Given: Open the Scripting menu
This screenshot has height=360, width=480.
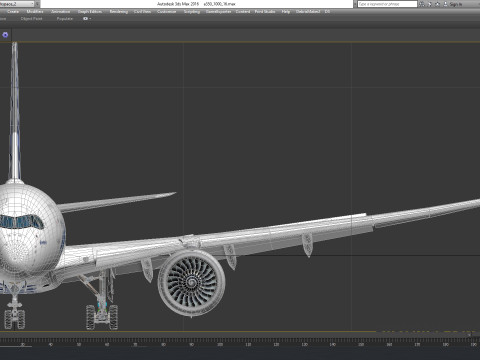Looking at the screenshot, I should point(192,12).
